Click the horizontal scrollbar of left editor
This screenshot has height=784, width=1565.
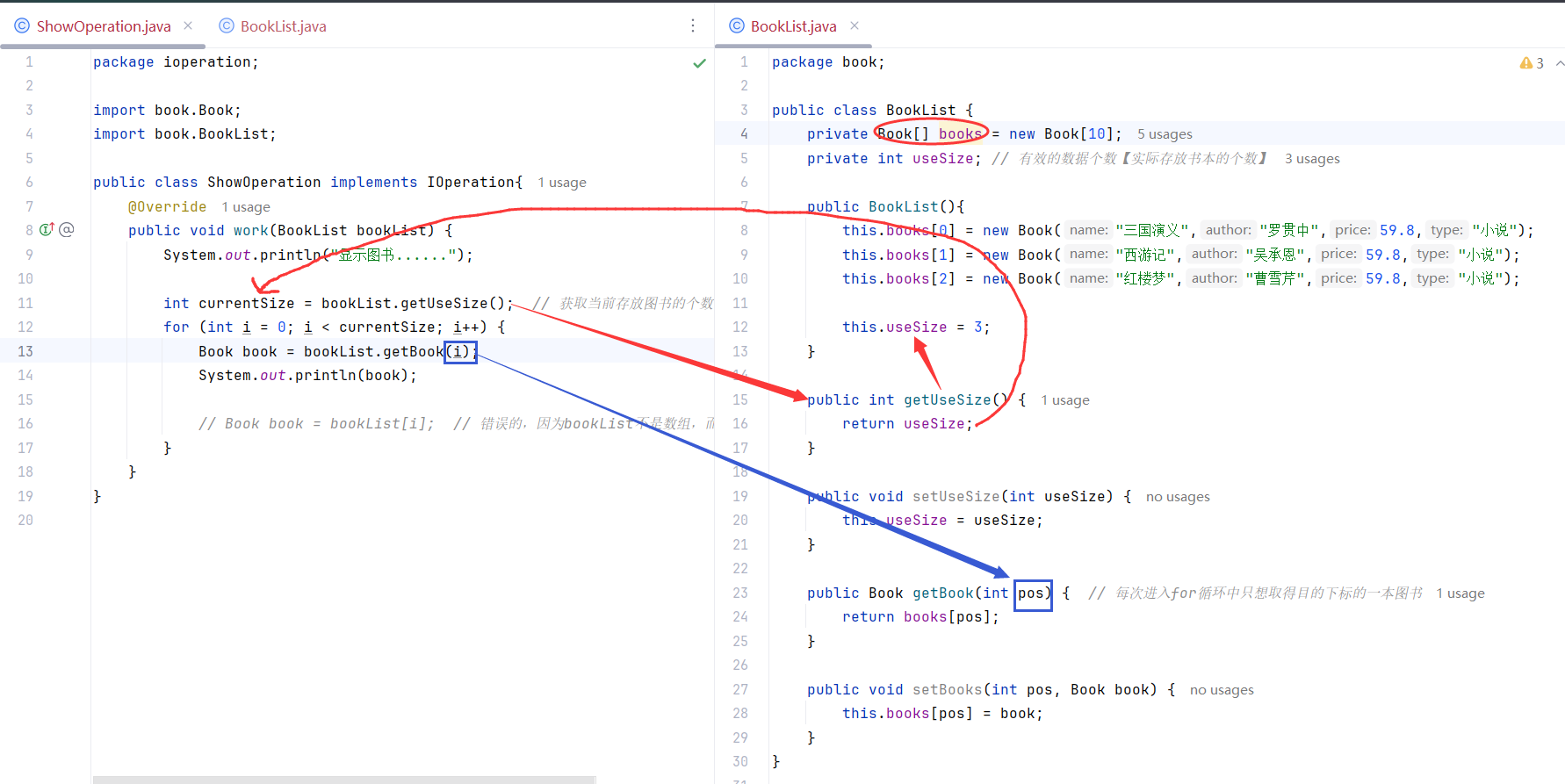(344, 779)
